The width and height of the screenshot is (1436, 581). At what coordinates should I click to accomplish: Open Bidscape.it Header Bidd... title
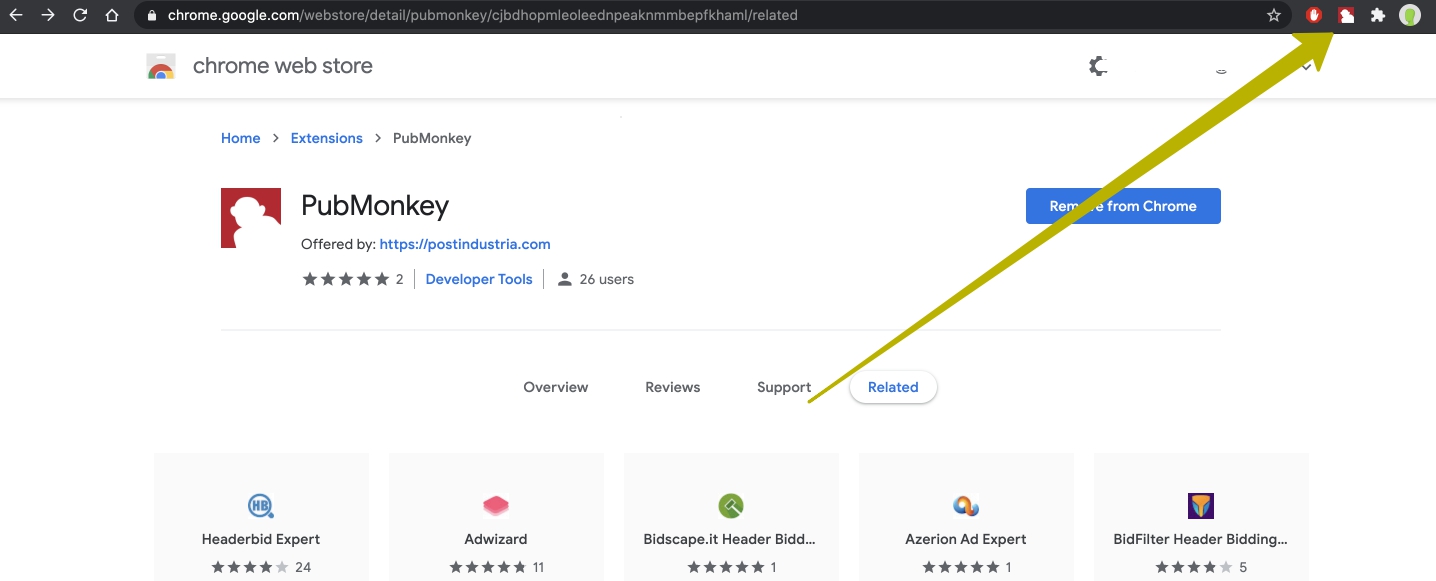[x=730, y=539]
